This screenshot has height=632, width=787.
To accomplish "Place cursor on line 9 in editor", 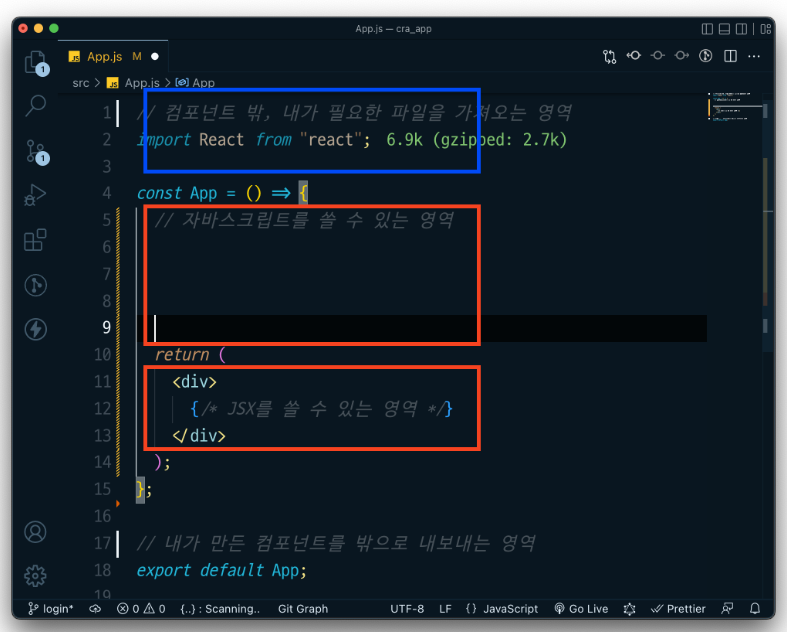I will 422,328.
